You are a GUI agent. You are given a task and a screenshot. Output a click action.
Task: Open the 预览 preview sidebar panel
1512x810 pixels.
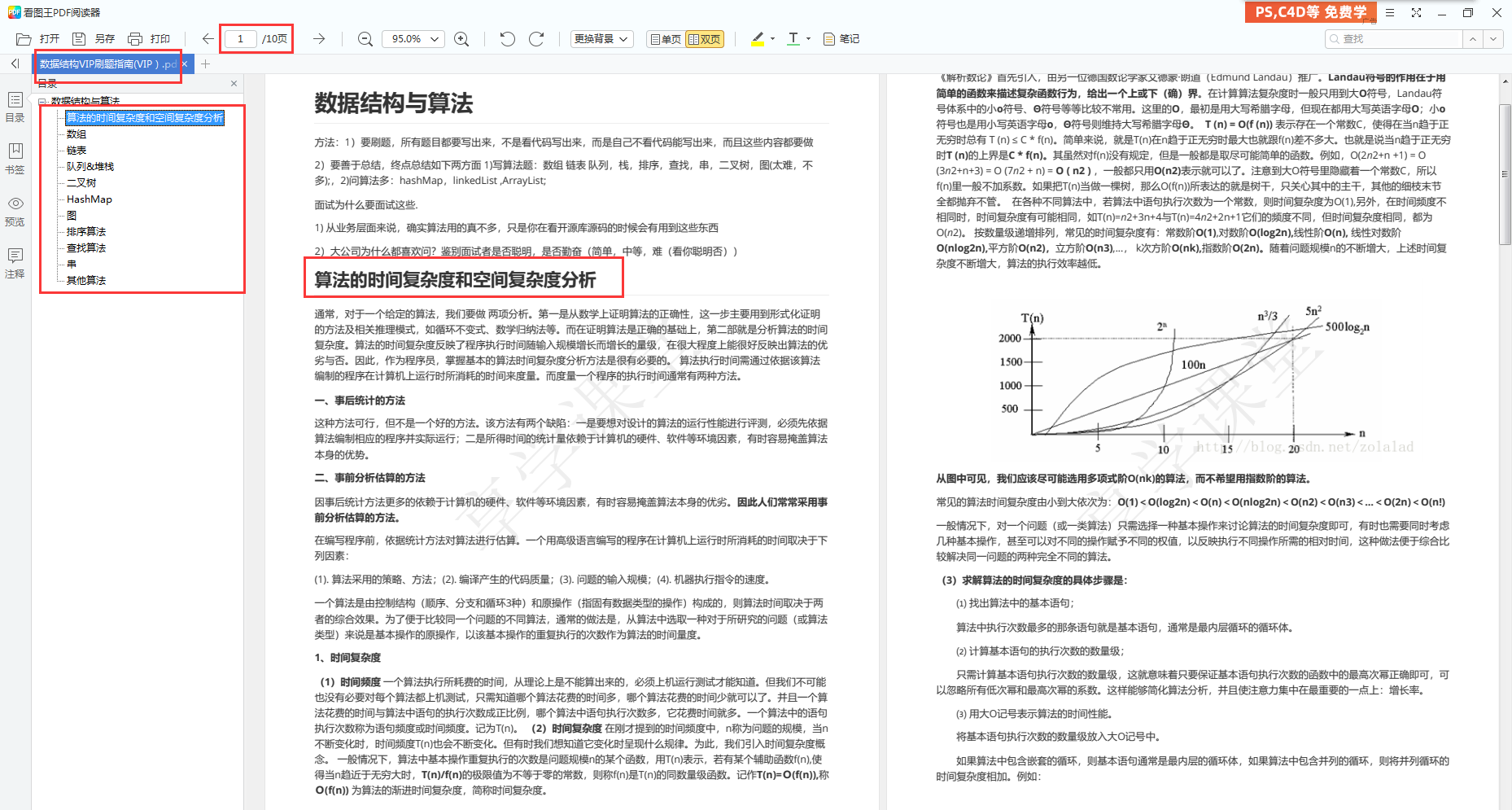click(15, 211)
